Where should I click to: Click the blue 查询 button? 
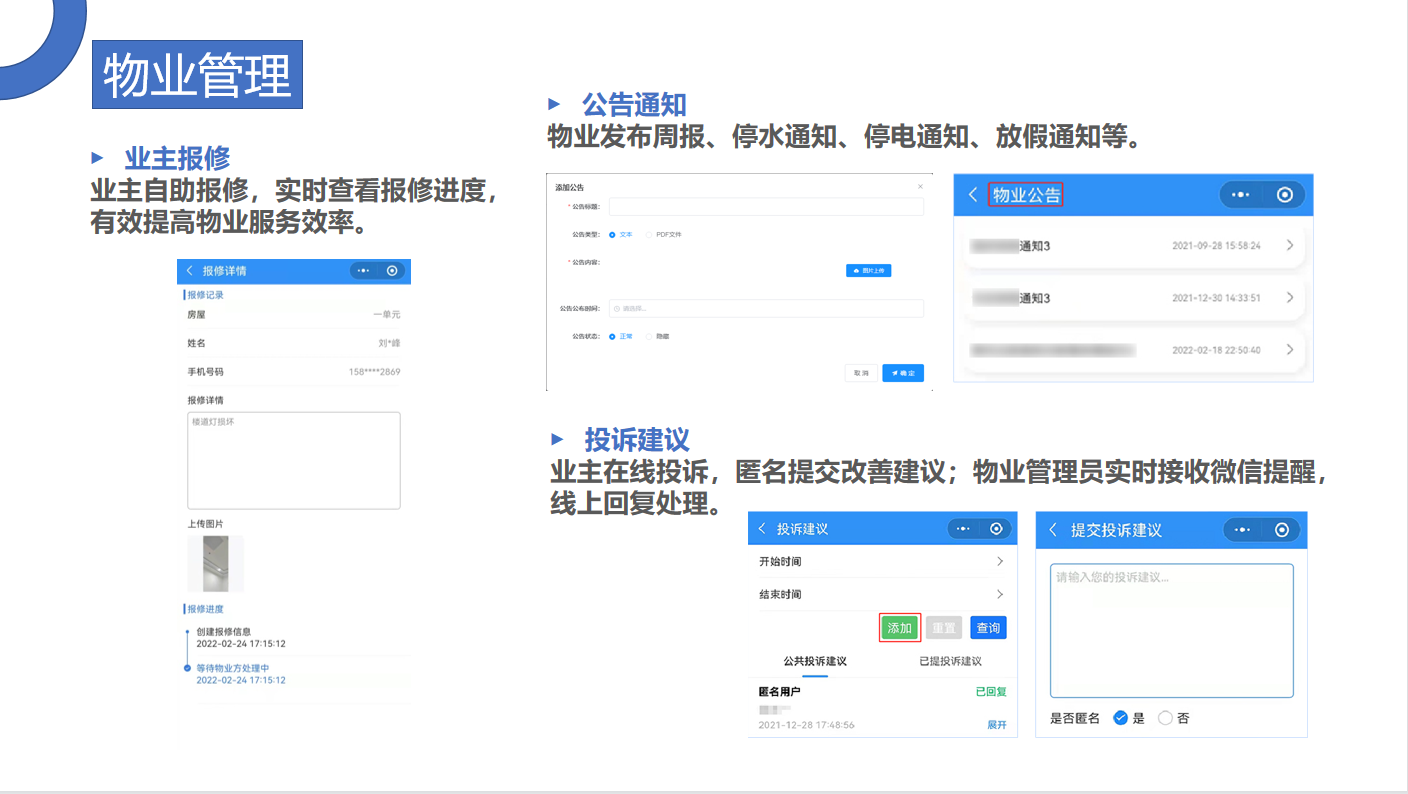click(988, 628)
